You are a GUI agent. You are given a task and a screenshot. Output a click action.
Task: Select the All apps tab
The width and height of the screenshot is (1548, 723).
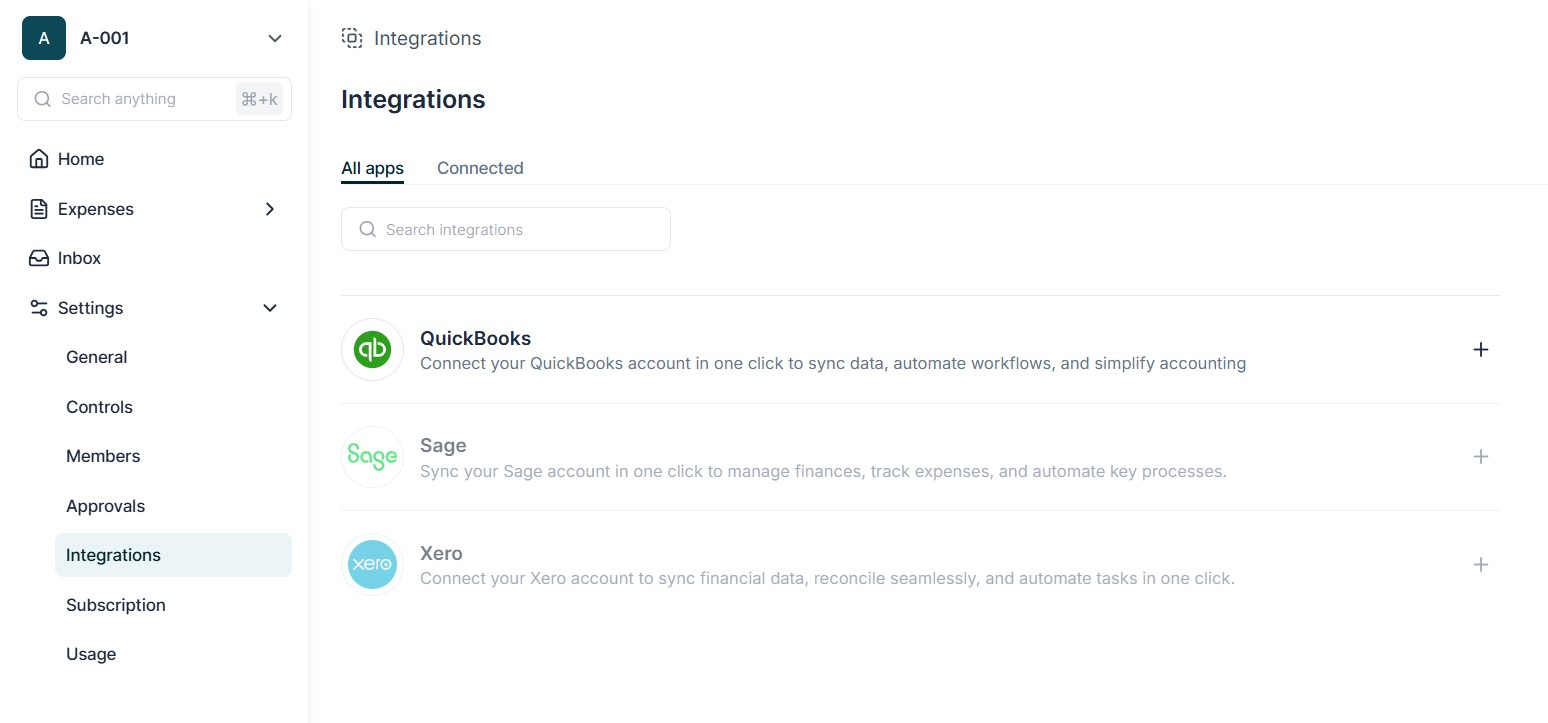tap(372, 168)
